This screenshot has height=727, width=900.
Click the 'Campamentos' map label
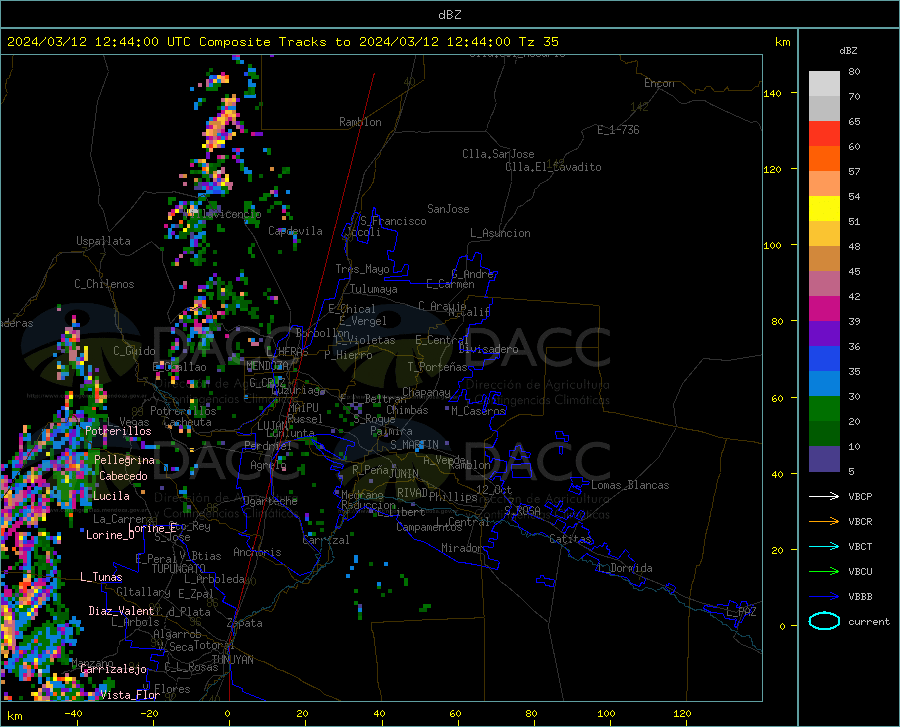[x=429, y=527]
